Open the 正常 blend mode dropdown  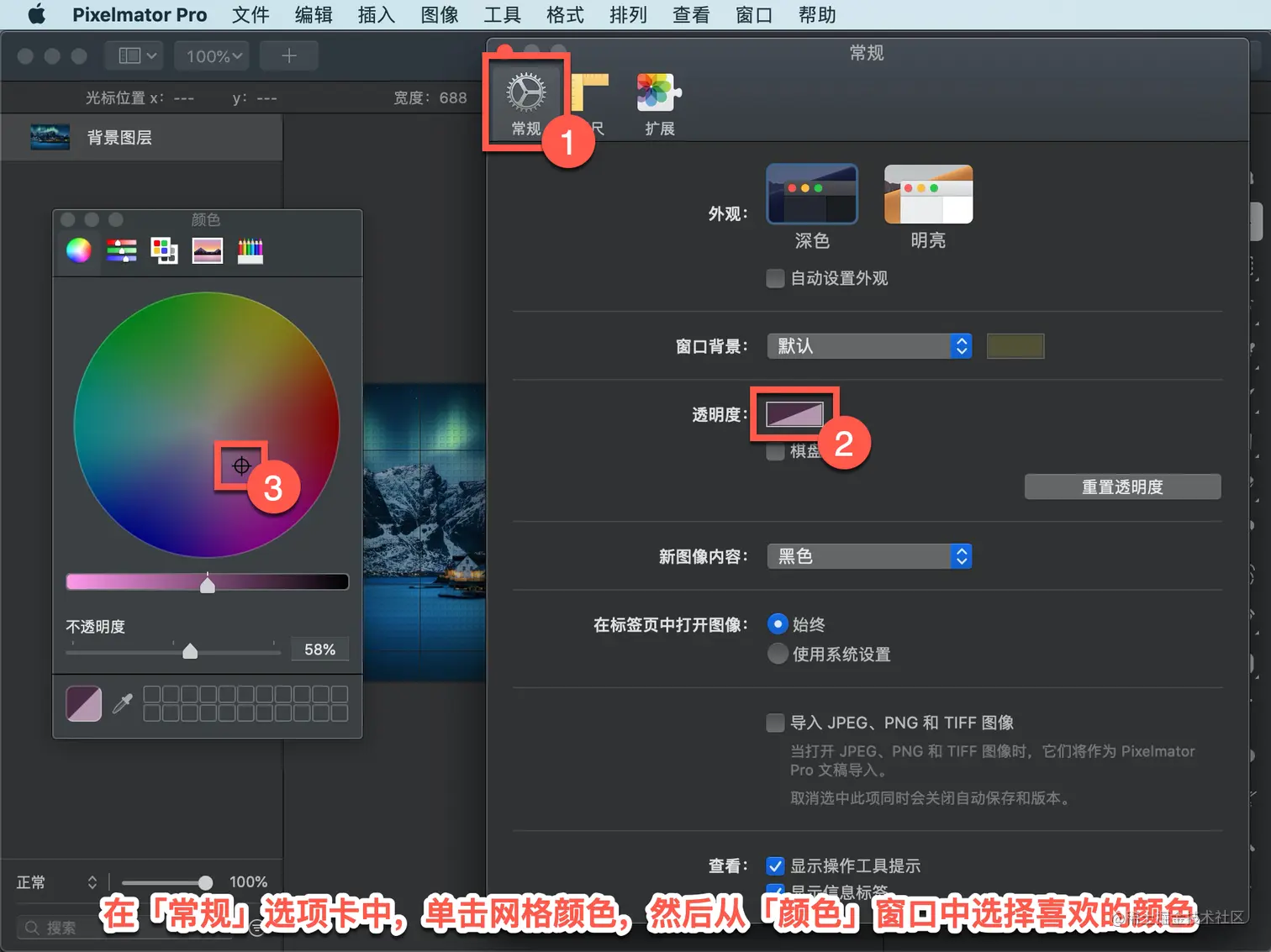(57, 882)
